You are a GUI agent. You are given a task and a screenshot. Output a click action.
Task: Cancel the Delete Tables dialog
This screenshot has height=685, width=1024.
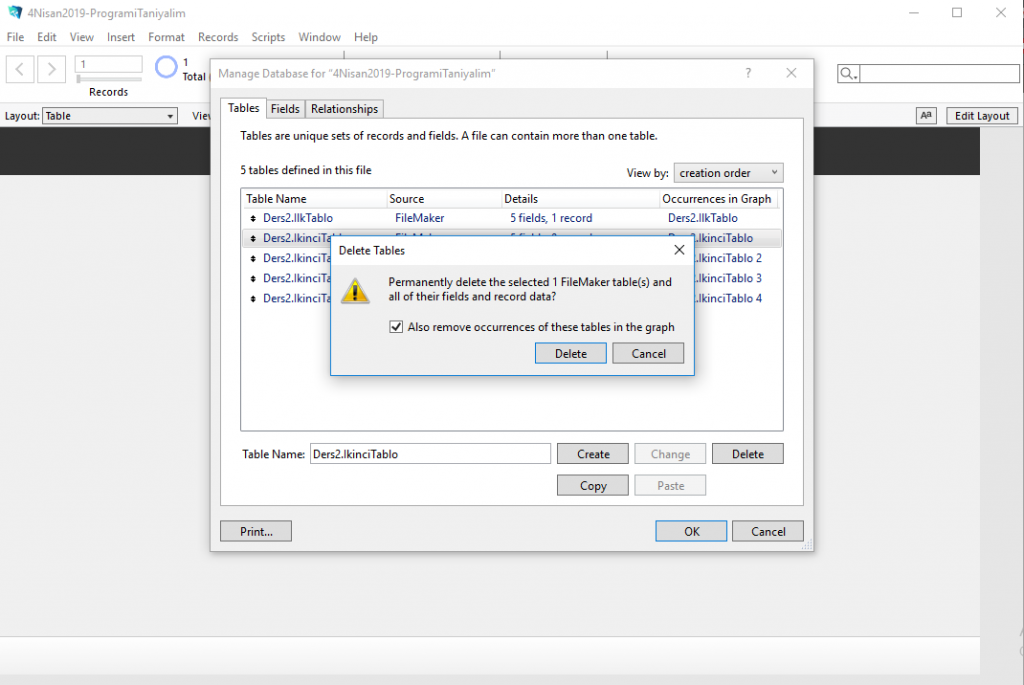(648, 353)
